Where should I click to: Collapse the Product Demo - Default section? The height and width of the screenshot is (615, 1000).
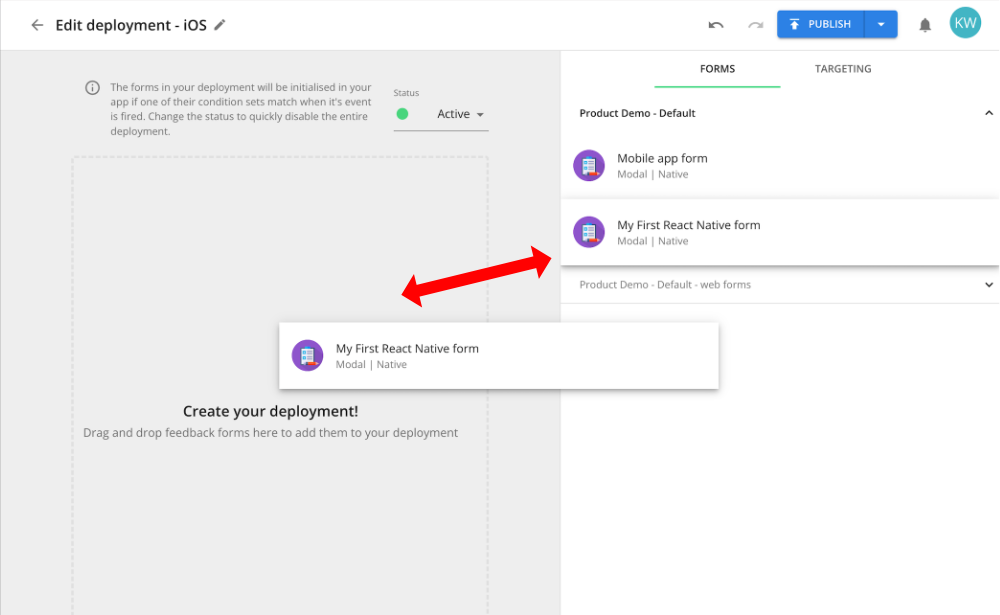click(988, 113)
